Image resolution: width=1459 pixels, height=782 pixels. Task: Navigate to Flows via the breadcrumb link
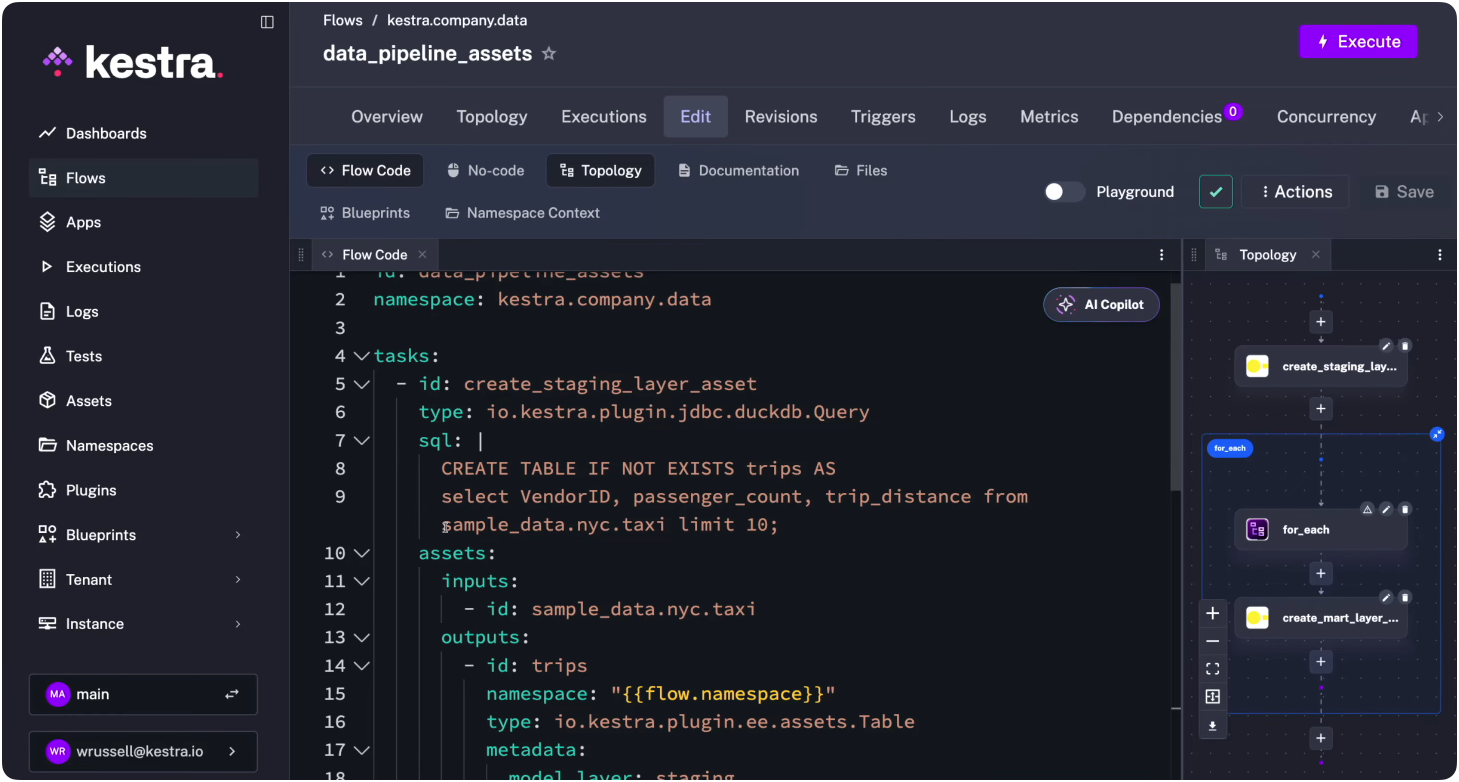pyautogui.click(x=342, y=19)
